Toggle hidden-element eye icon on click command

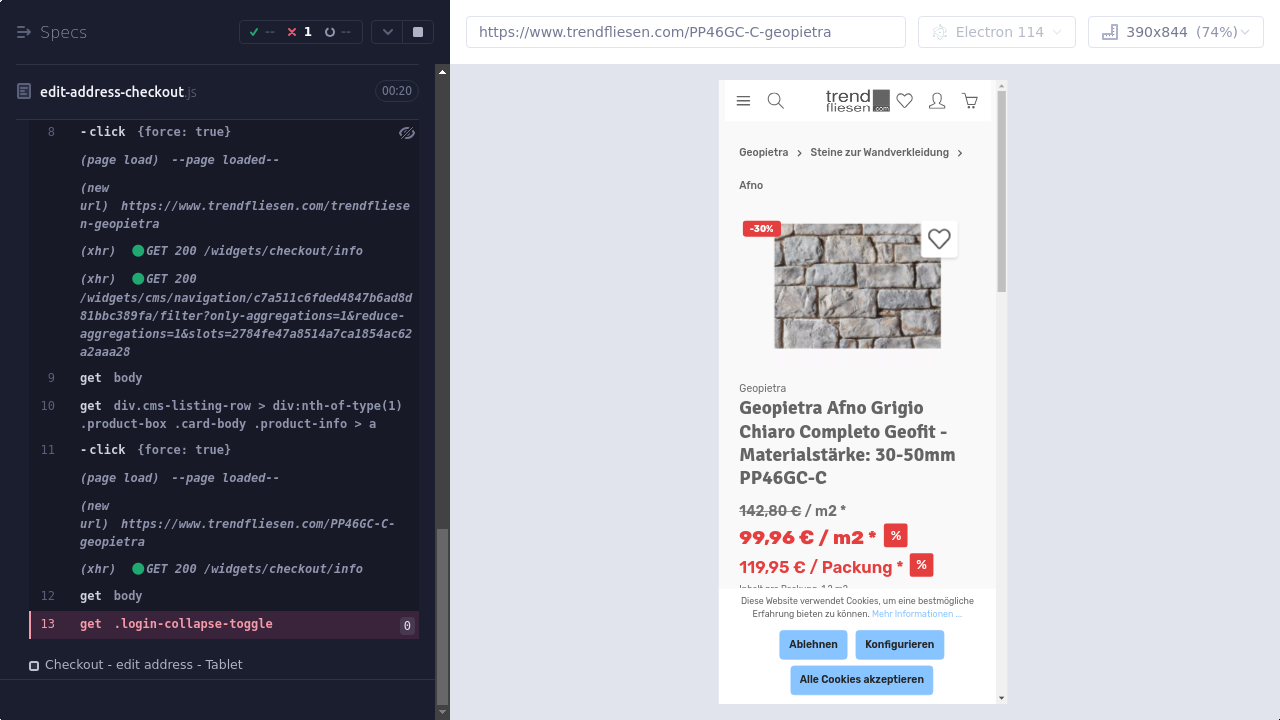pyautogui.click(x=406, y=133)
